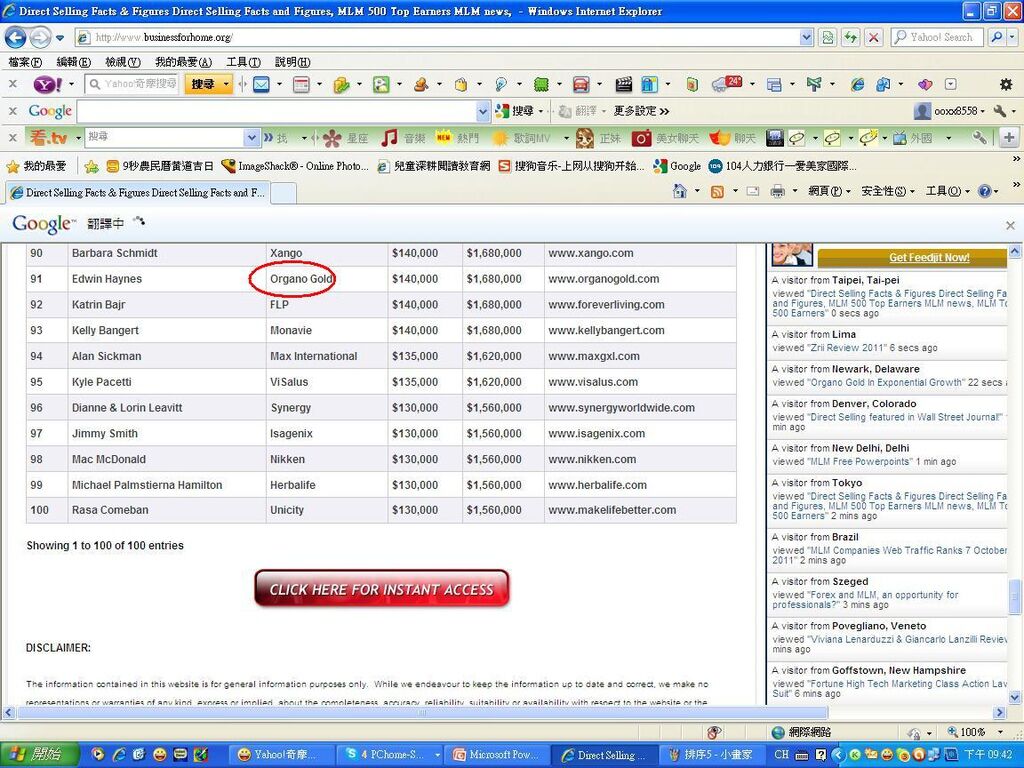Close the Google translate bar with X
Image resolution: width=1024 pixels, height=768 pixels.
click(1010, 225)
